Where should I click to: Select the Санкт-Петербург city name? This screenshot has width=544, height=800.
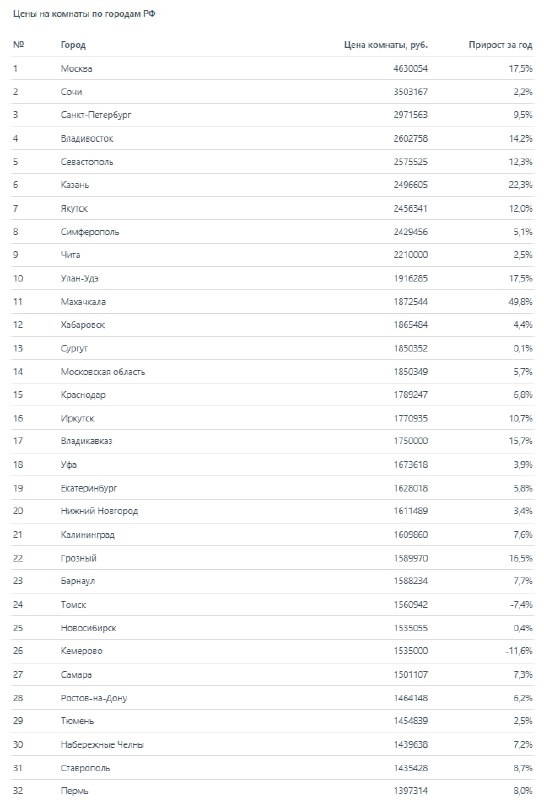(x=96, y=115)
